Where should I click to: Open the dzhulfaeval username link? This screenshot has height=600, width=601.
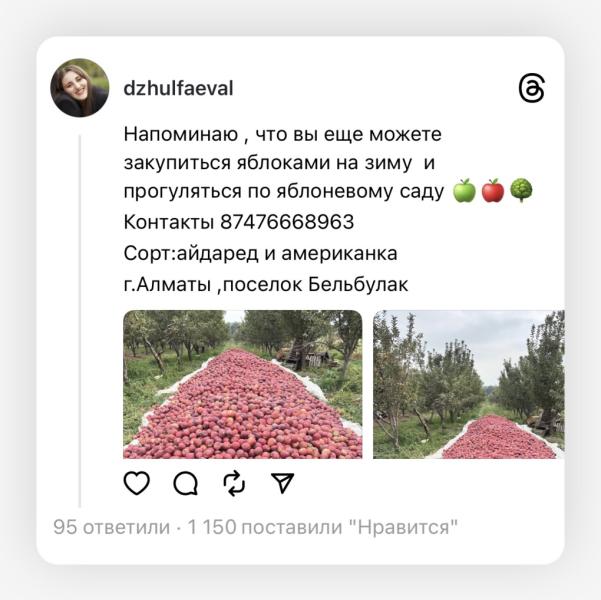pyautogui.click(x=178, y=89)
